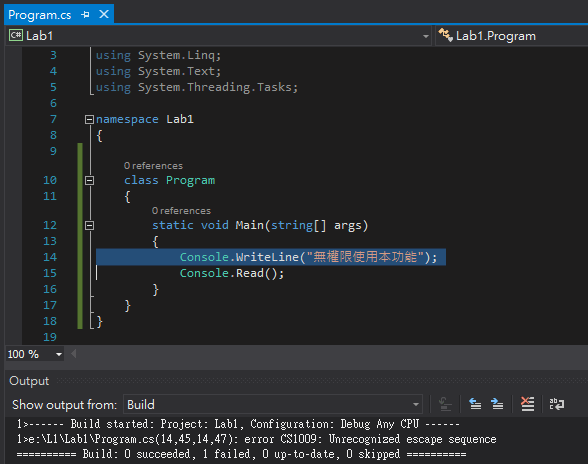Screen dimensions: 588x464
Task: Click the horizontal scrollbar left arrow
Action: [74, 354]
